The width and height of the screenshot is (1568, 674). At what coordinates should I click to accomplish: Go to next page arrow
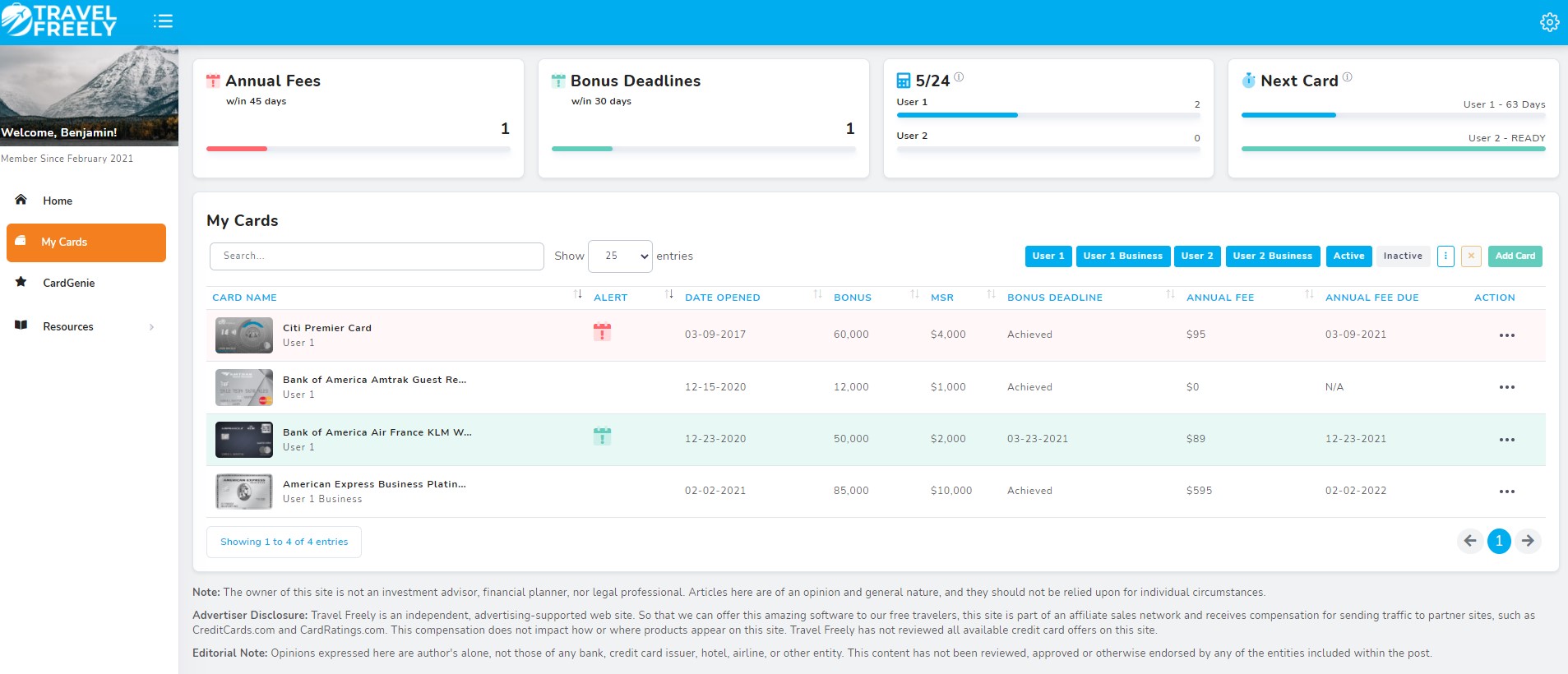[x=1528, y=541]
